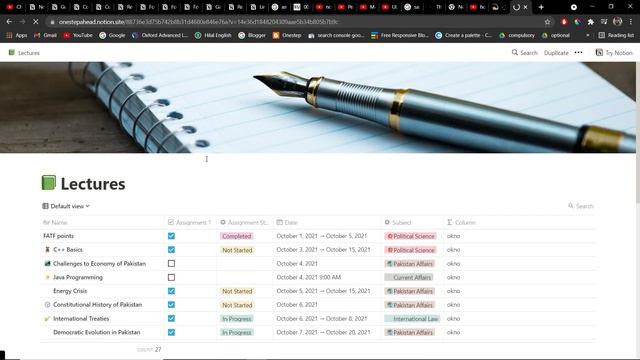This screenshot has width=640, height=360.
Task: Uncheck Constitutional History of Pakistan checkbox
Action: pyautogui.click(x=171, y=305)
